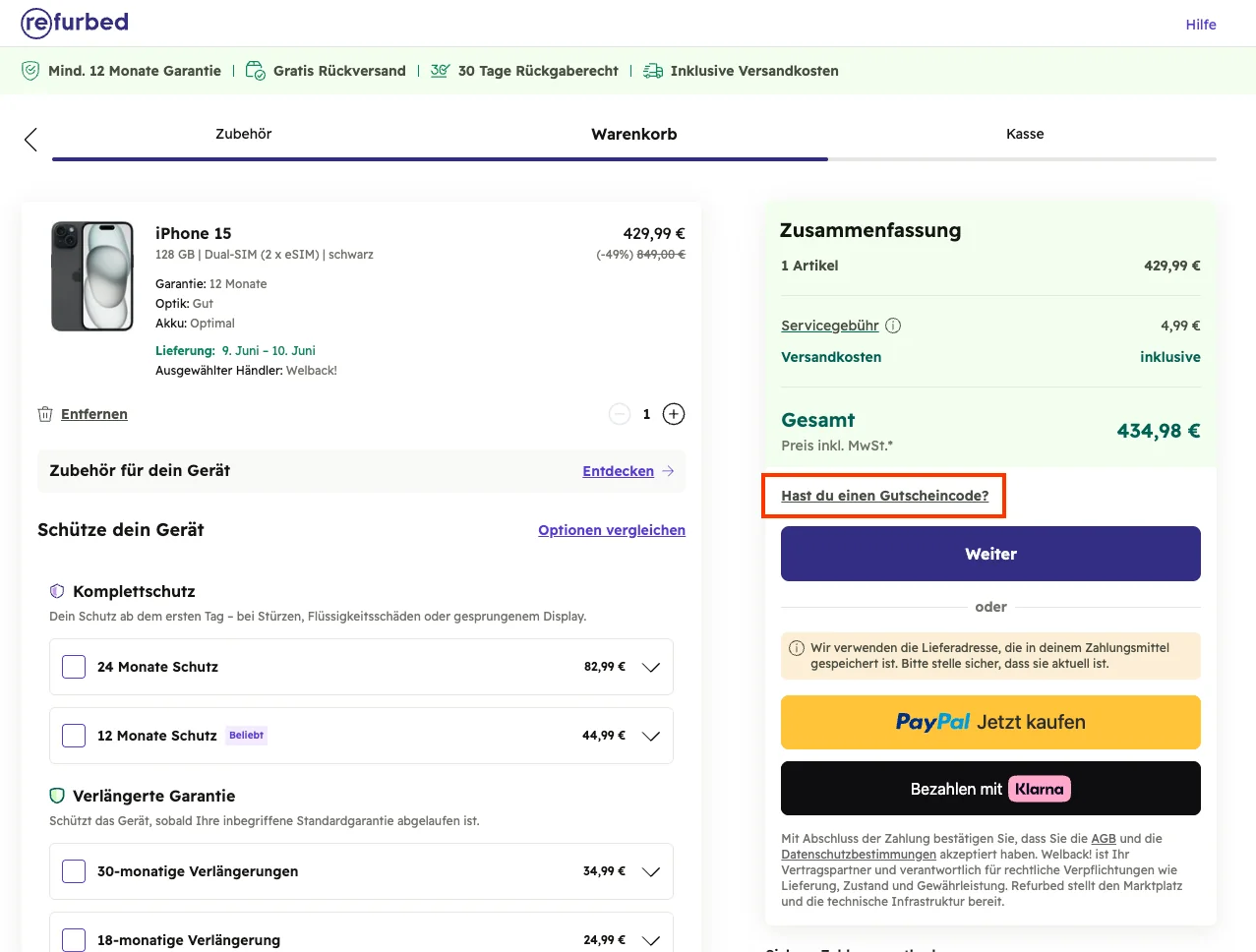Screen dimensions: 1256x952
Task: Click Hast du einen Gutscheincode?
Action: point(885,496)
